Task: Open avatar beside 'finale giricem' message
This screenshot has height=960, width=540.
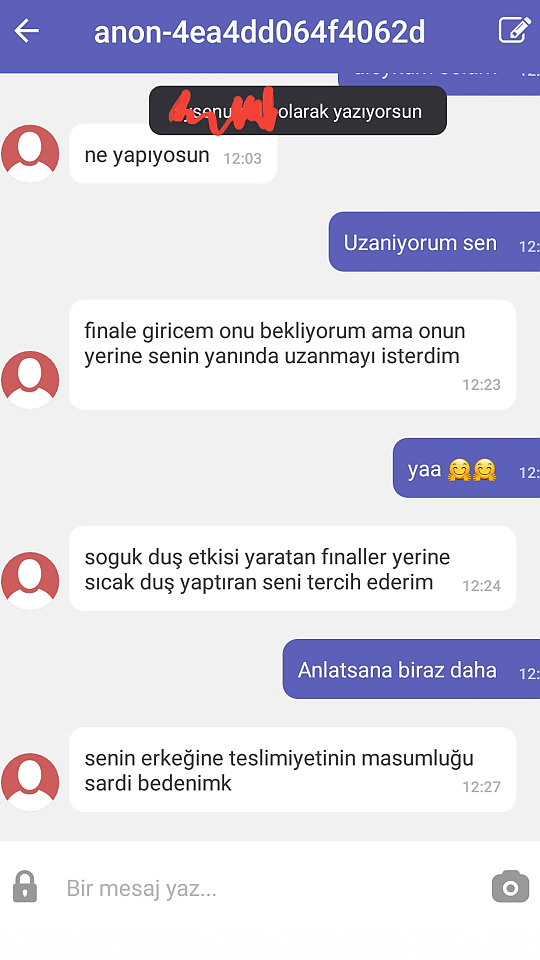Action: pos(30,380)
